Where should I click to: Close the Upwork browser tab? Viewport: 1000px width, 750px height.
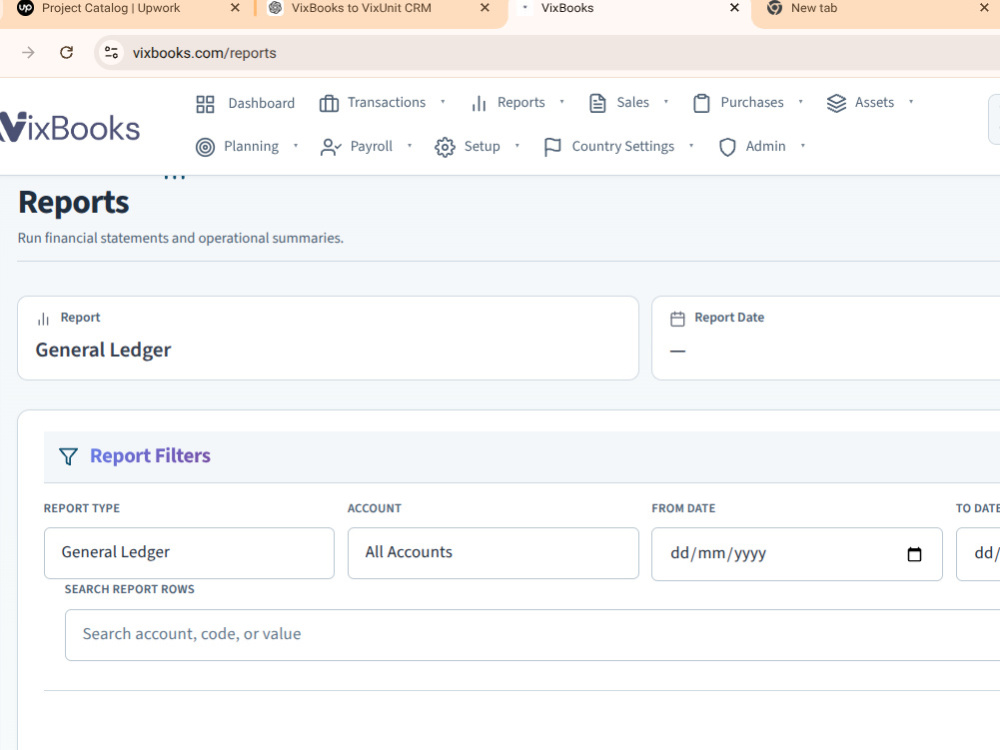[x=235, y=8]
